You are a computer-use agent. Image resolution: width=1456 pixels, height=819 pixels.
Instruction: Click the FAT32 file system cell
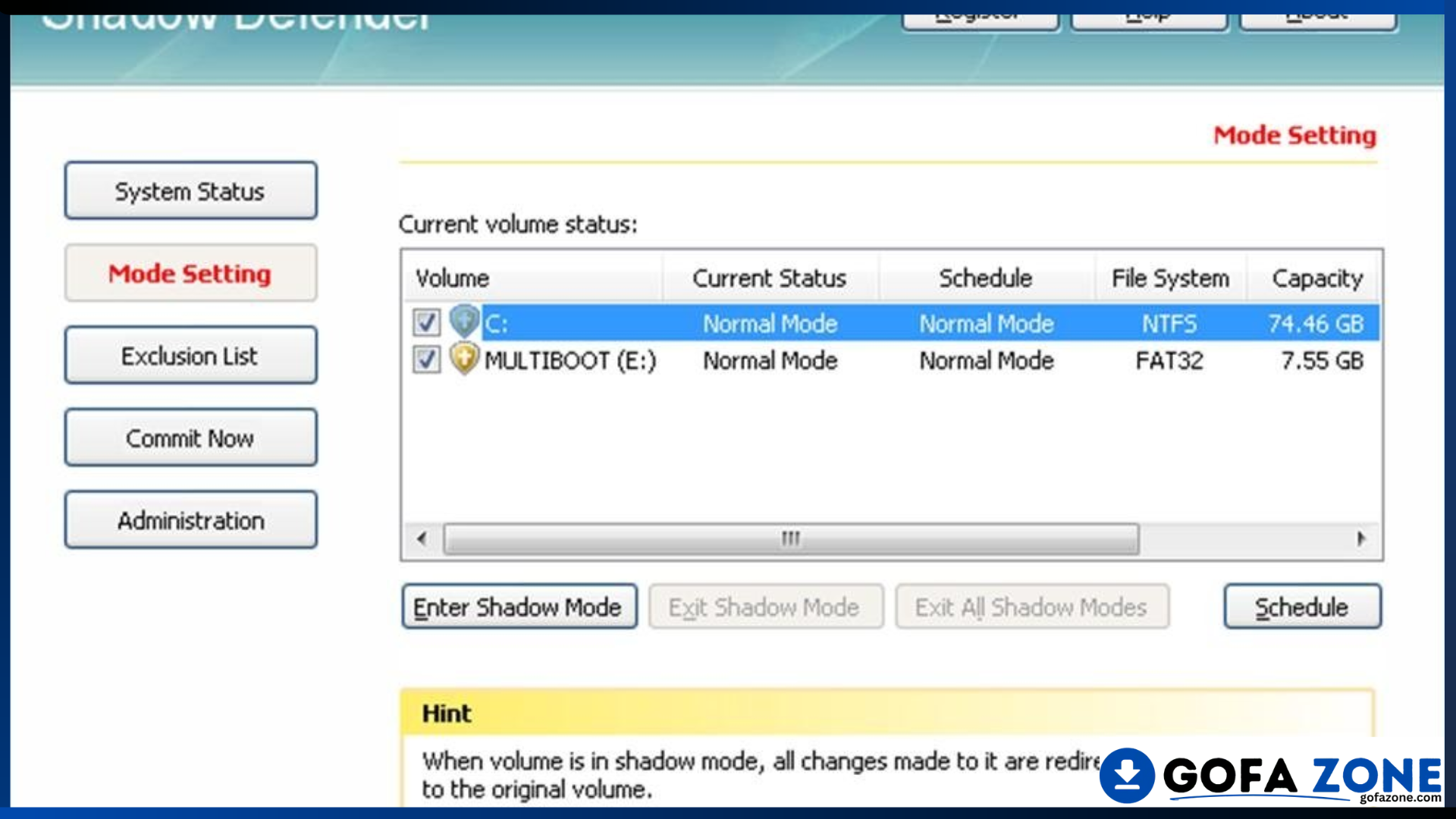(x=1169, y=360)
